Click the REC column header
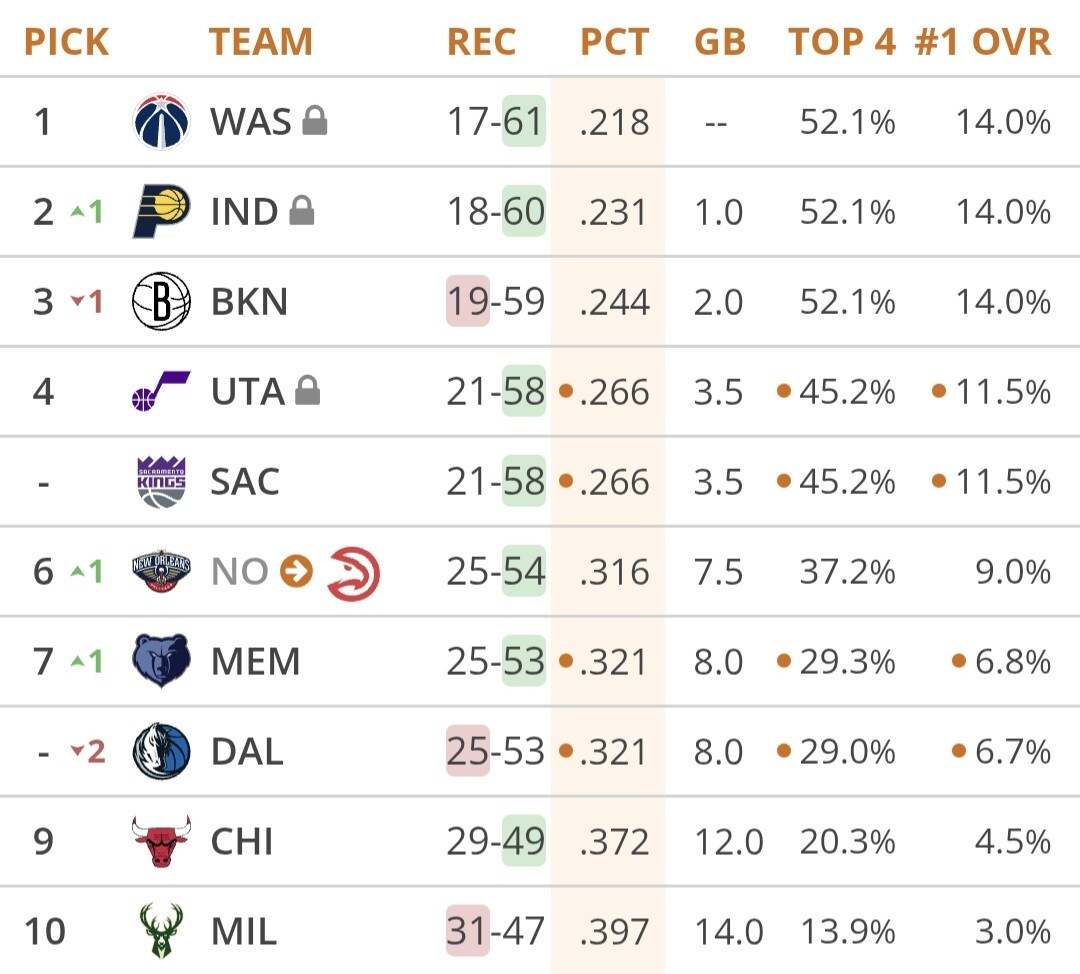 [x=481, y=42]
